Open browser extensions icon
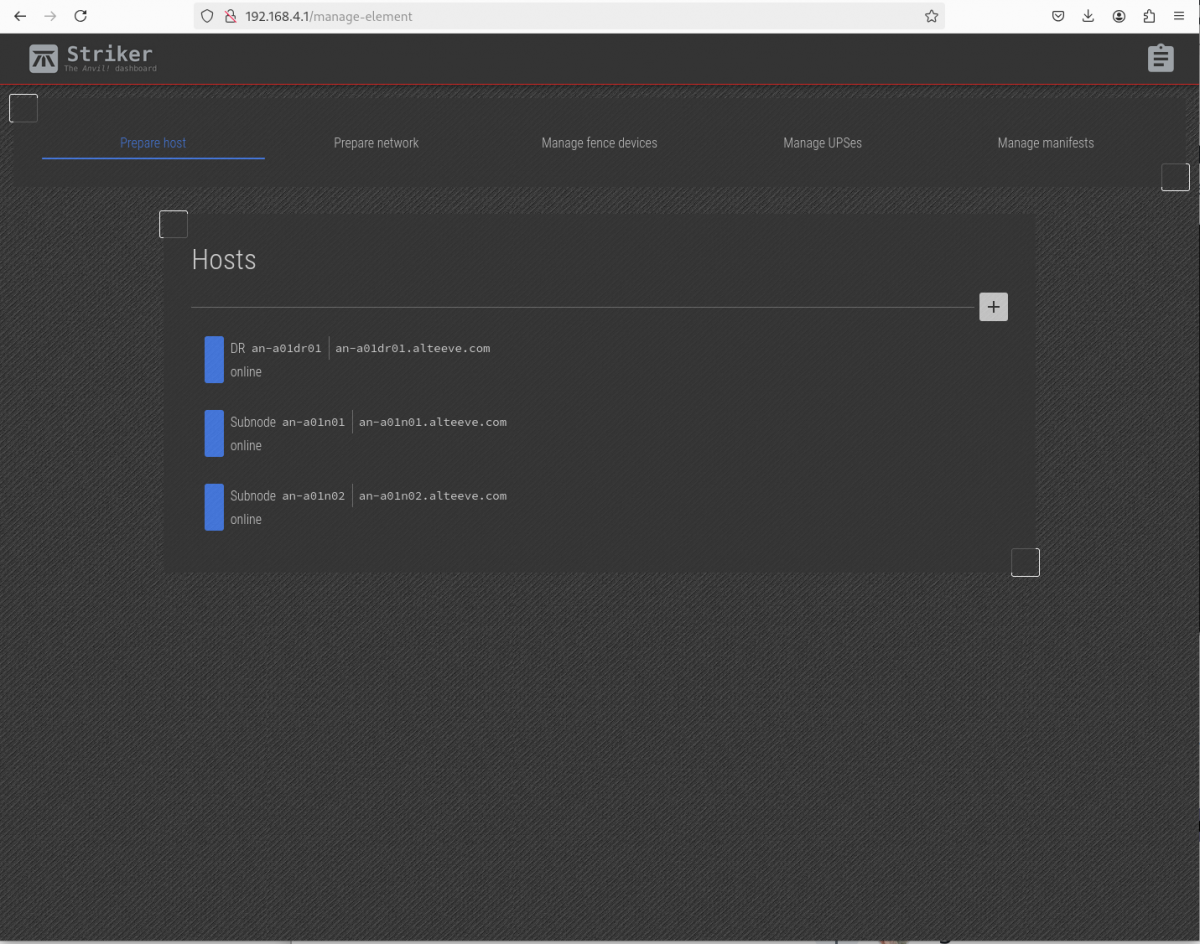Screen dimensions: 1200x944 [x=1149, y=16]
